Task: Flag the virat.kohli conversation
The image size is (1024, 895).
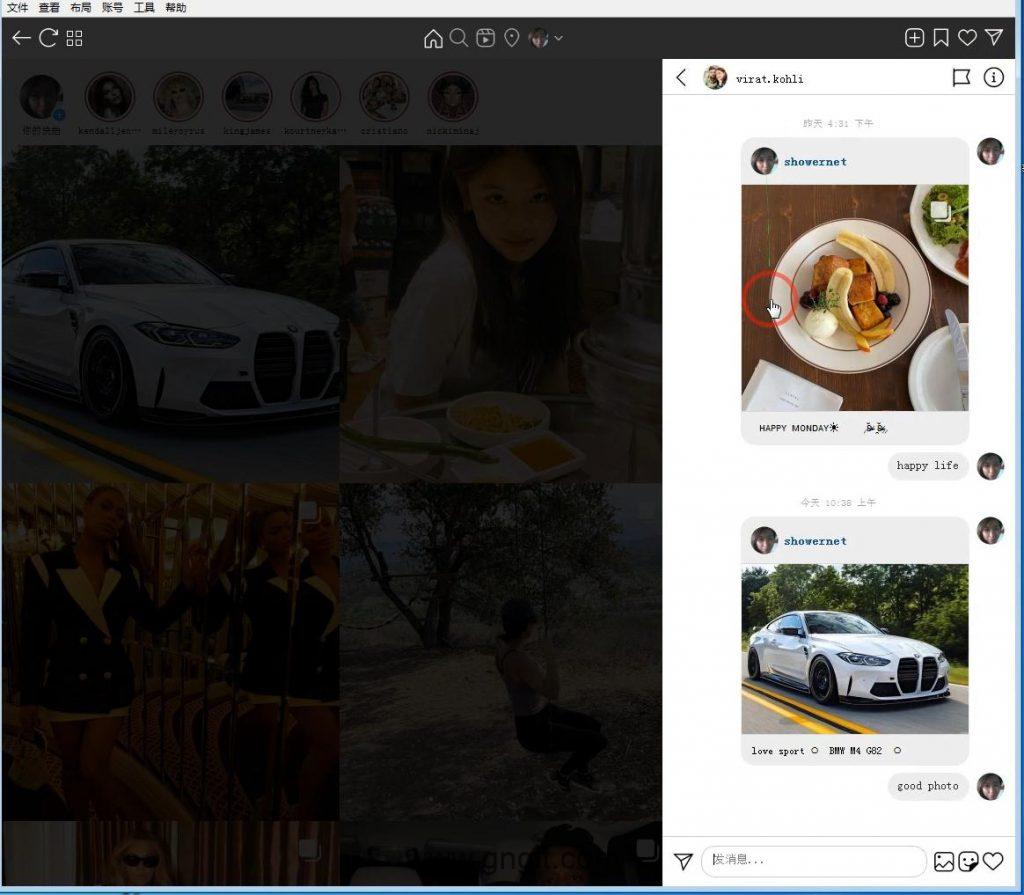Action: [961, 77]
